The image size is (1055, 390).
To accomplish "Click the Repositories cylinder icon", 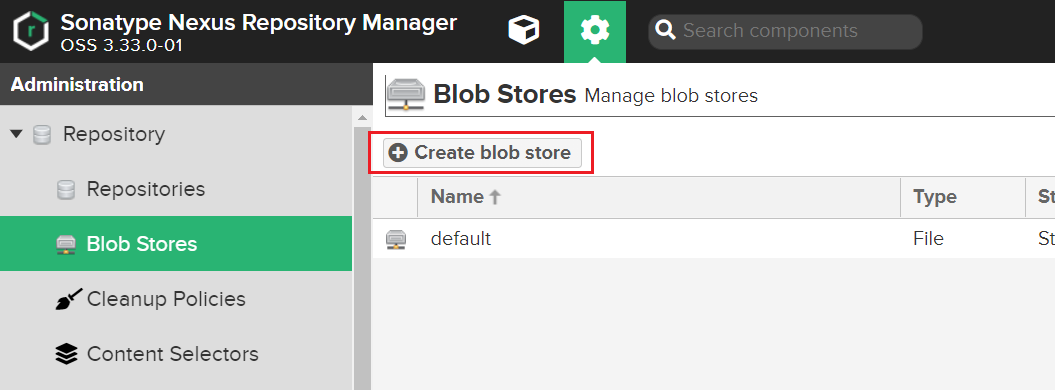I will click(66, 190).
